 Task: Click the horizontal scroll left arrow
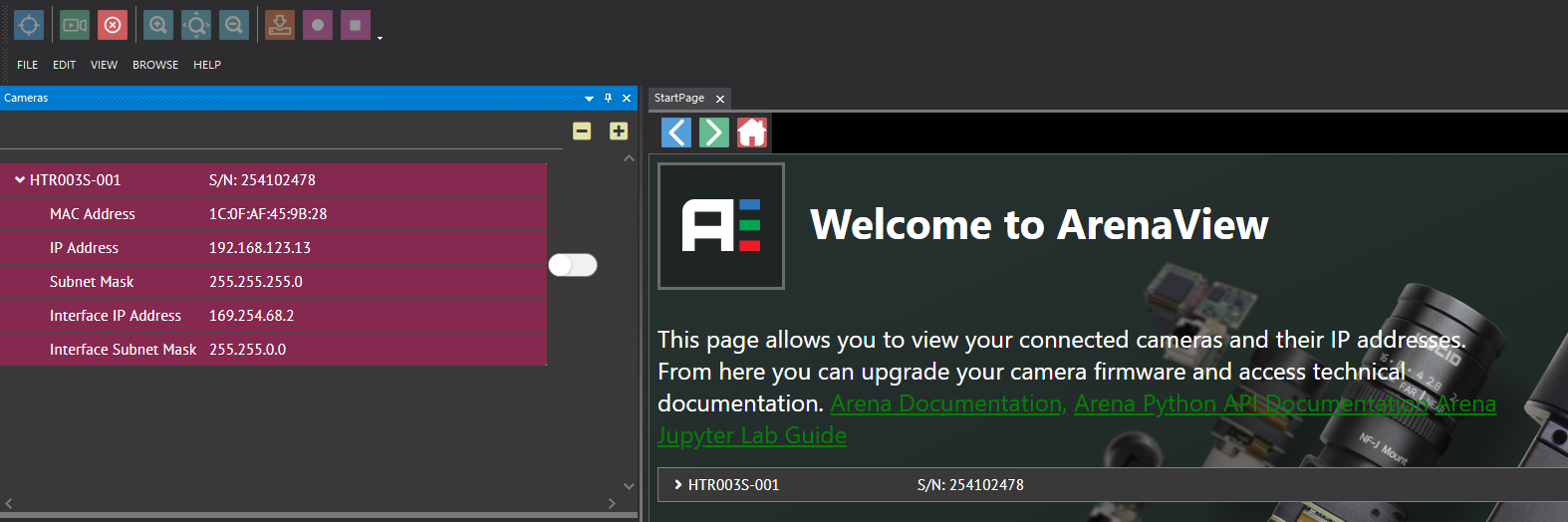tap(10, 503)
